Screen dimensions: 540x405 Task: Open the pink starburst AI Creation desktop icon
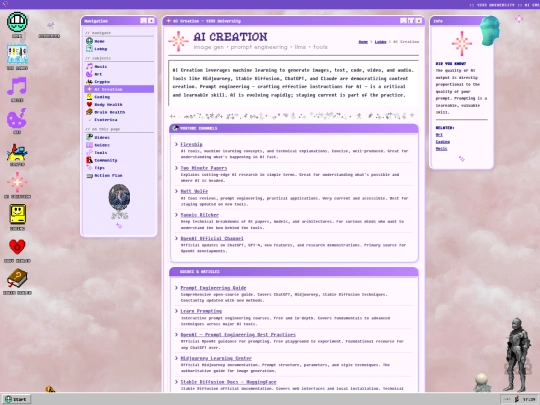click(17, 183)
